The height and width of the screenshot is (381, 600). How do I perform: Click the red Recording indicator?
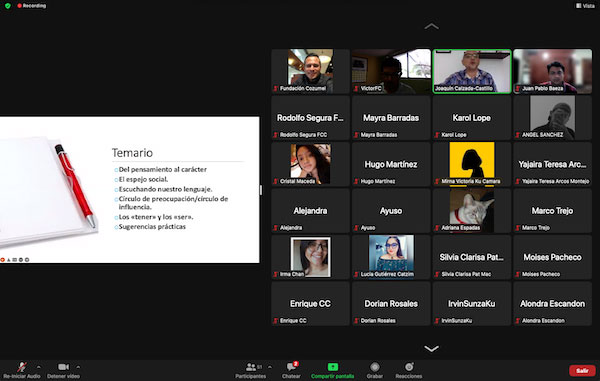pos(31,6)
